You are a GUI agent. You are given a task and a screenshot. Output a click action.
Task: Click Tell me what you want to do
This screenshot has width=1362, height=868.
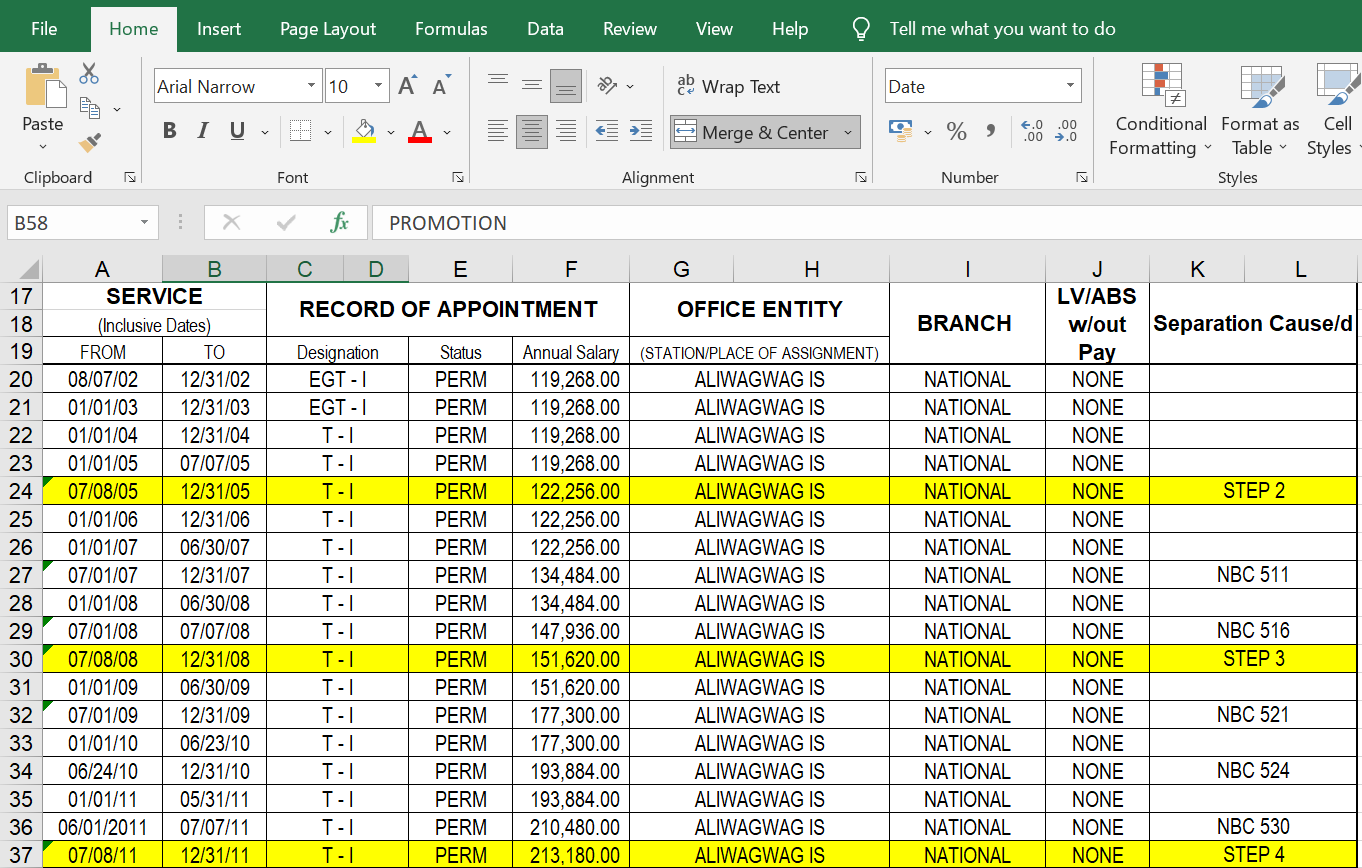[x=1002, y=29]
